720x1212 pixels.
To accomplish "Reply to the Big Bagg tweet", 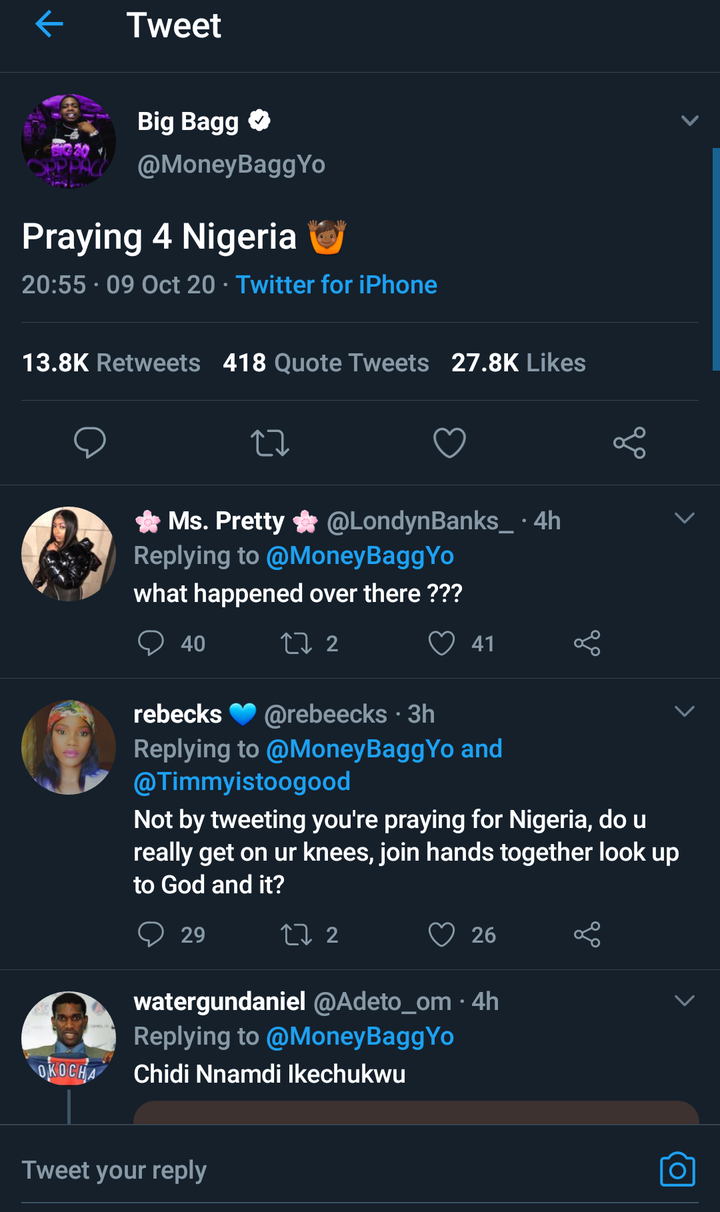I will pyautogui.click(x=90, y=442).
